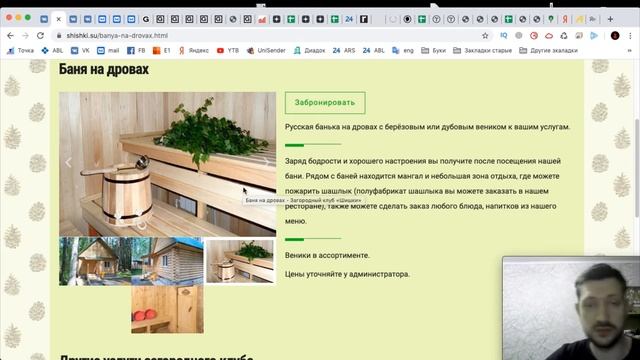Open the VK bookmark
Viewport: 640px width, 360px height.
tap(80, 51)
